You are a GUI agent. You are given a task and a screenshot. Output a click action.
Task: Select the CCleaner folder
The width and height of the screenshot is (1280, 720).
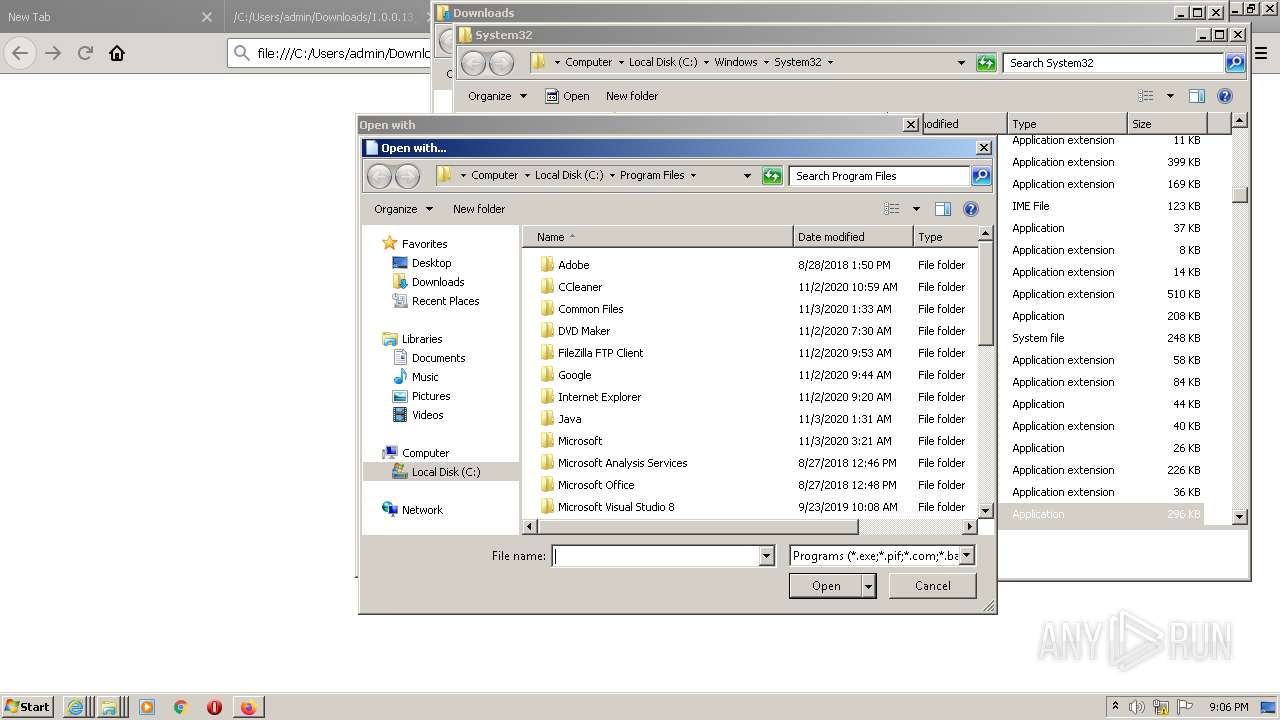click(x=580, y=287)
